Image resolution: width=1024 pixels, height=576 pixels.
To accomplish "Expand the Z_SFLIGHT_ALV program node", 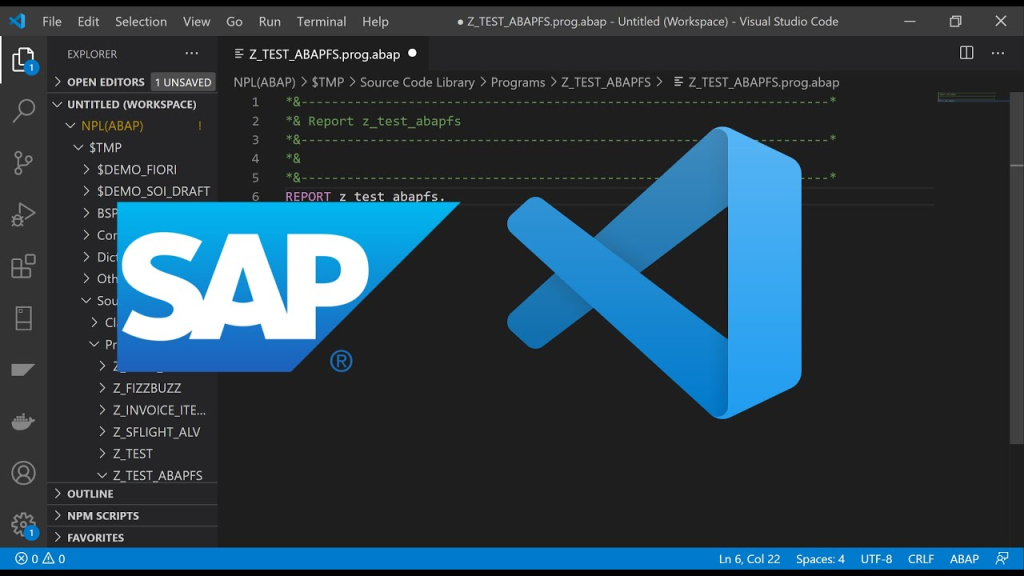I will coord(132,432).
